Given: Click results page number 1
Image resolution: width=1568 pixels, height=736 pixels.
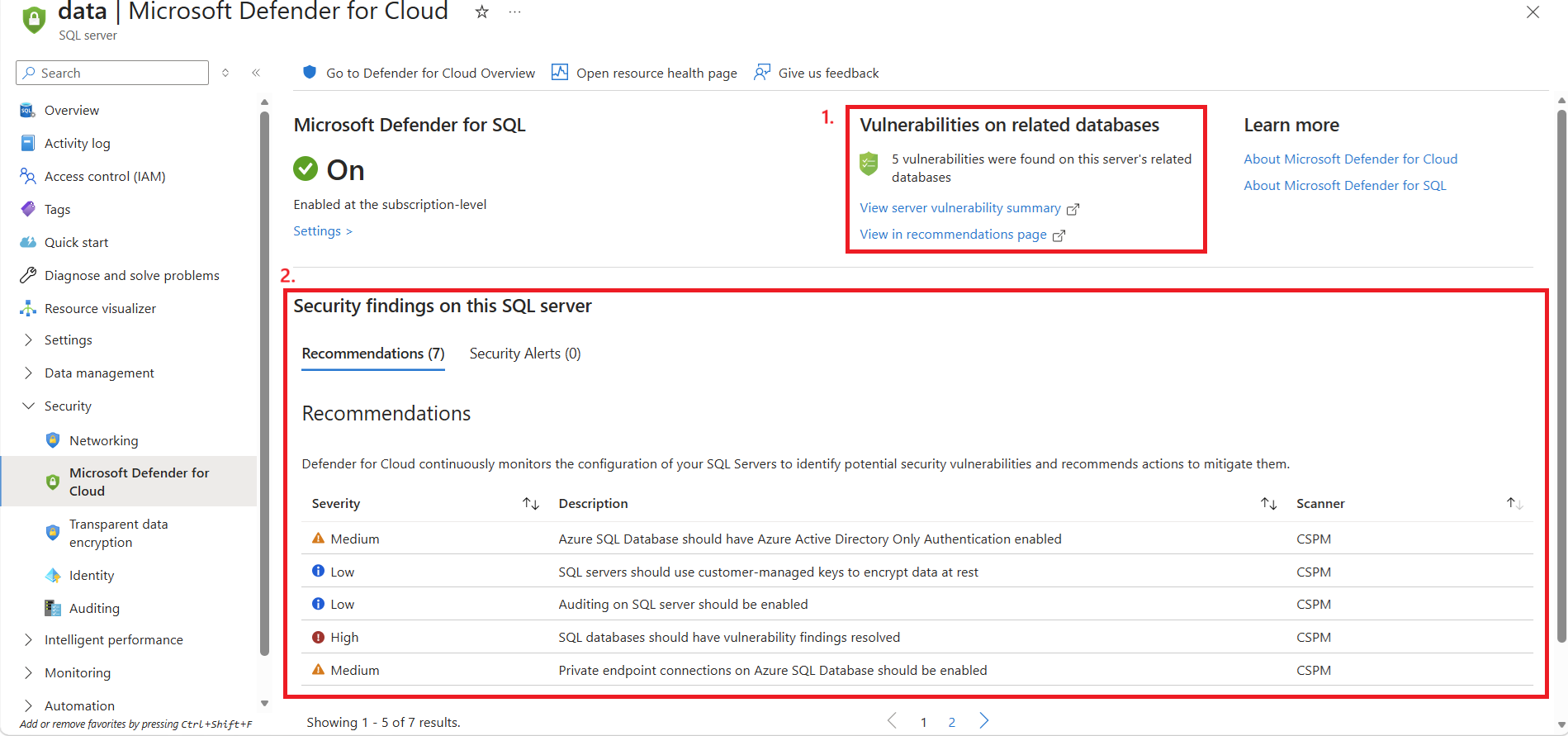Looking at the screenshot, I should (923, 723).
